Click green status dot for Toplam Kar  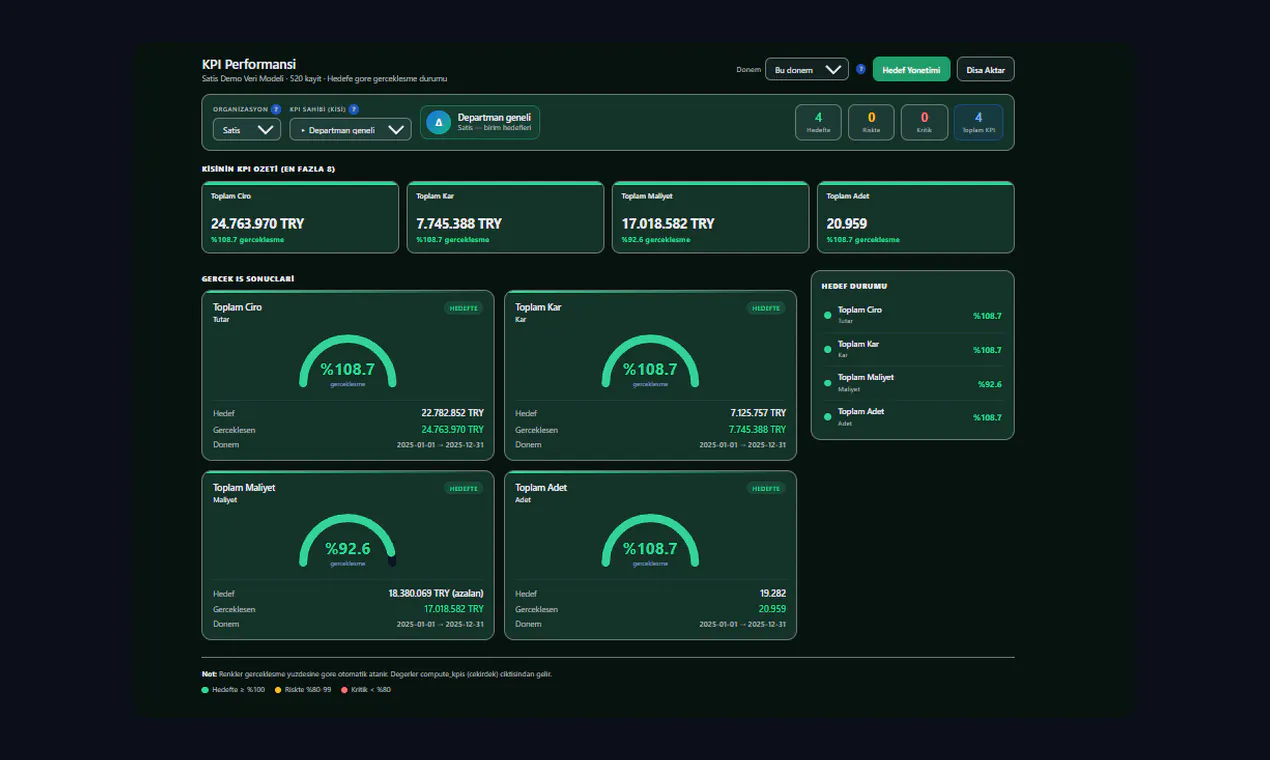827,349
